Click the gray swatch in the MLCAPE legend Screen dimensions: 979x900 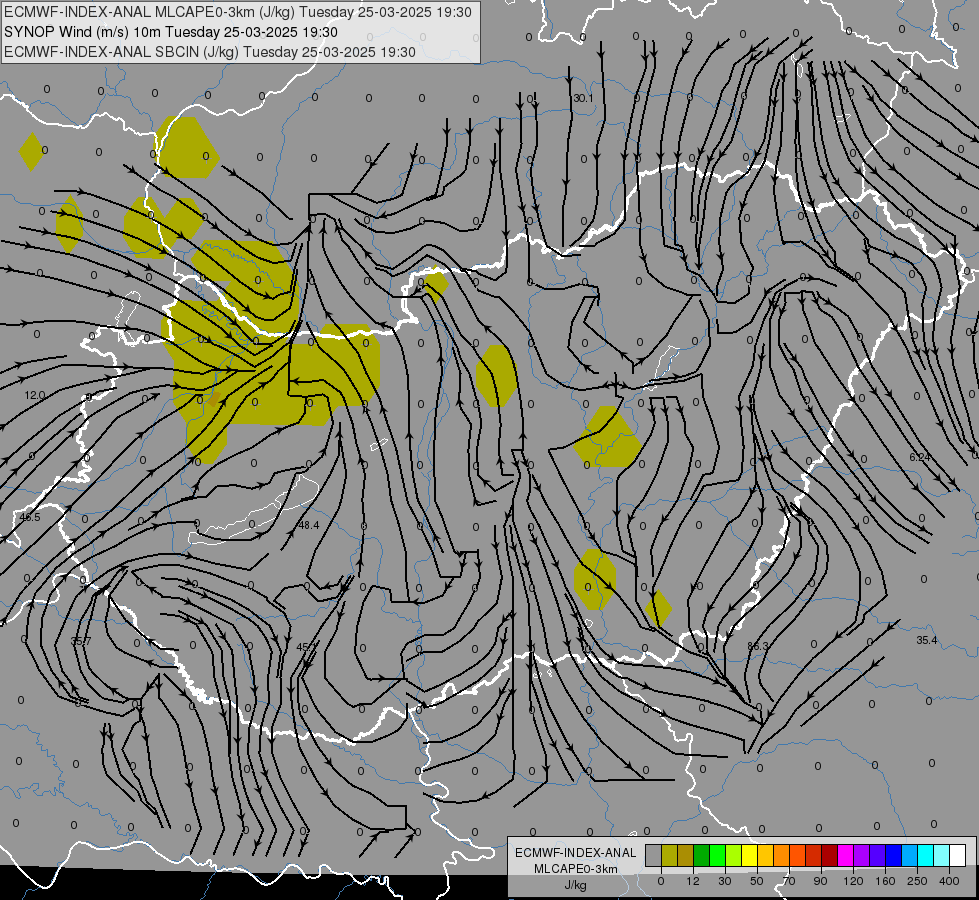pyautogui.click(x=654, y=855)
